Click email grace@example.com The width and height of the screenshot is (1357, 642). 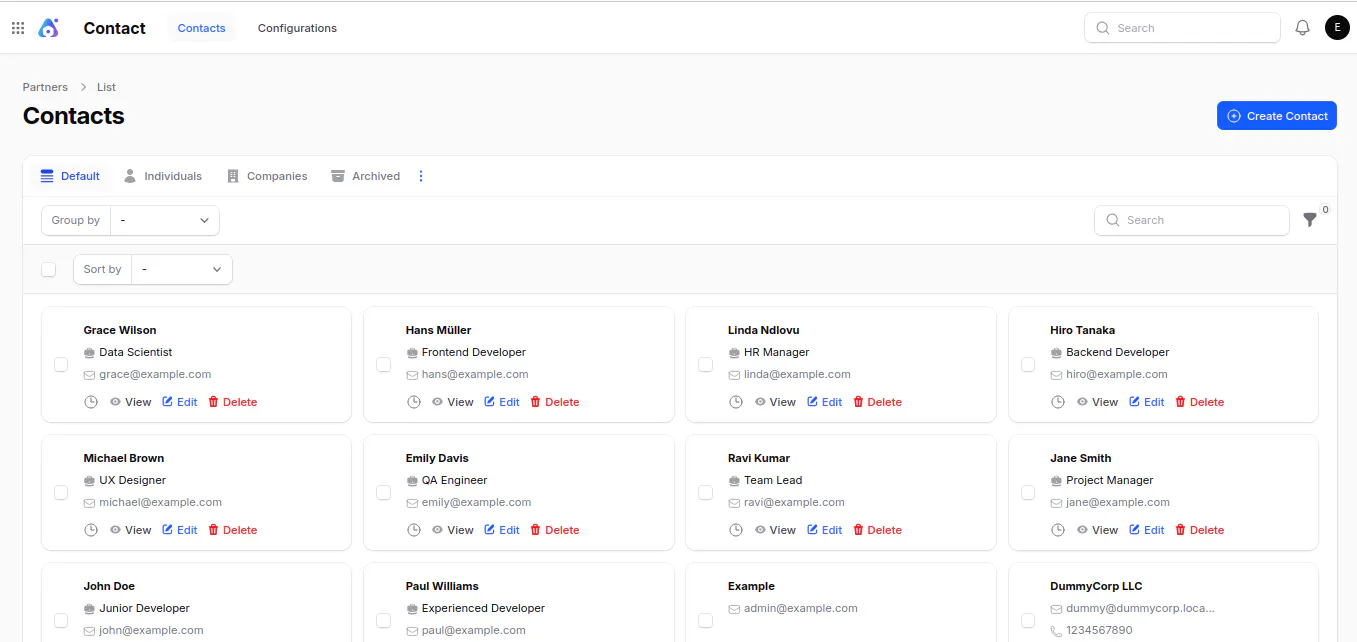(155, 374)
